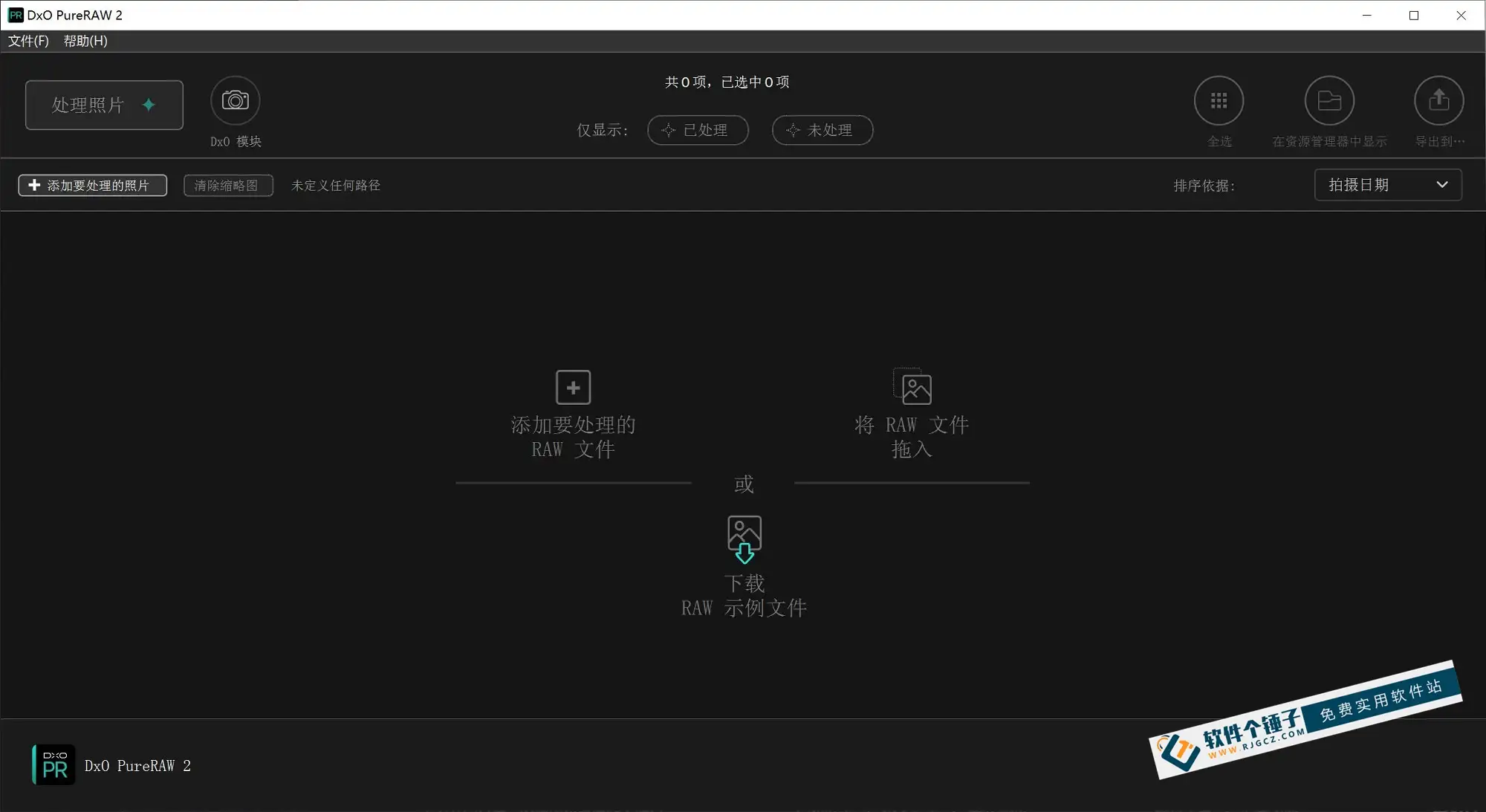Click the 共0项,已选中0项 status text

[727, 82]
